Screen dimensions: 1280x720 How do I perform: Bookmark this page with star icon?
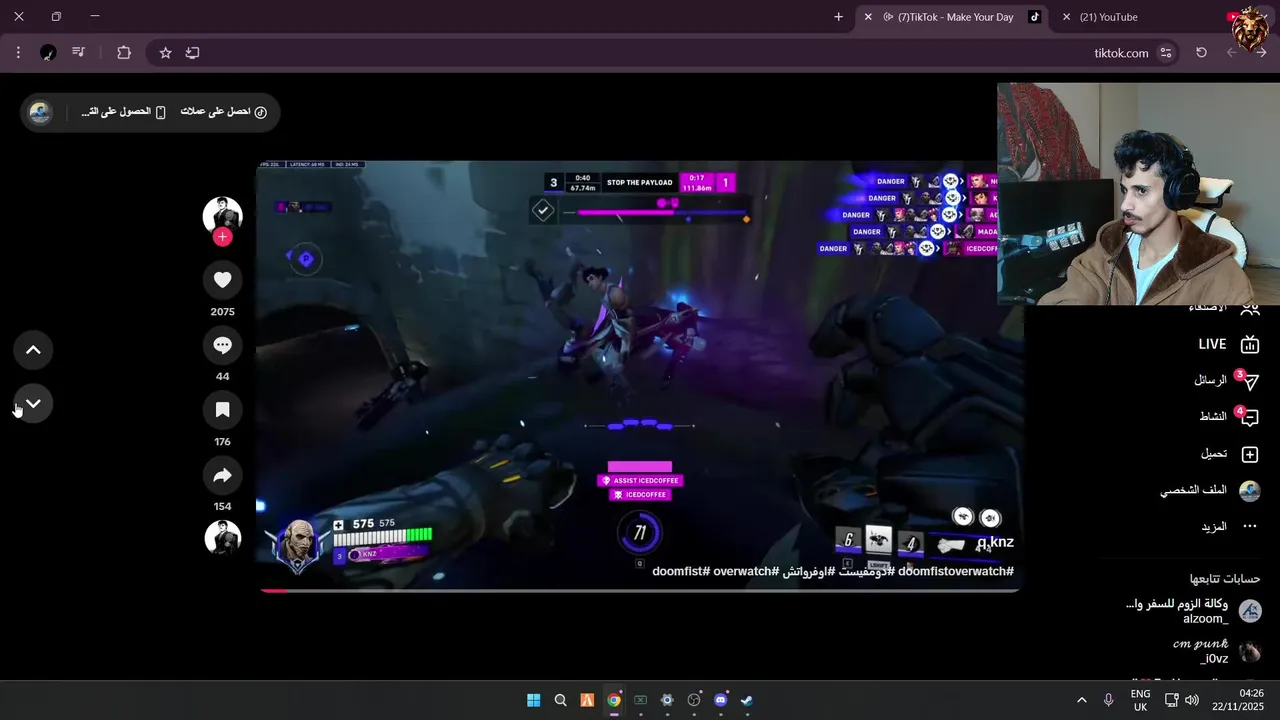(165, 53)
